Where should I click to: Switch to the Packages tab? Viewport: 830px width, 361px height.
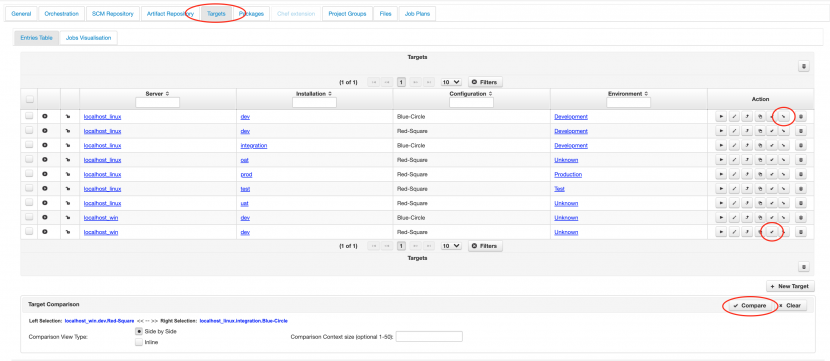251,14
